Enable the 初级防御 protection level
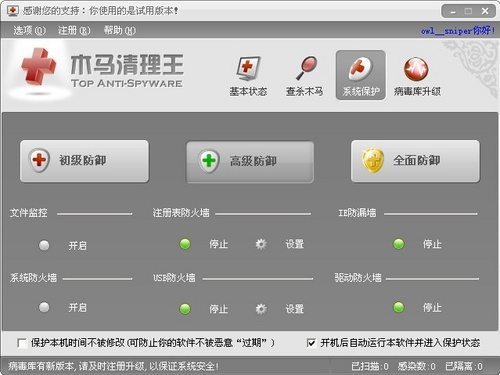This screenshot has height=375, width=500. [84, 161]
